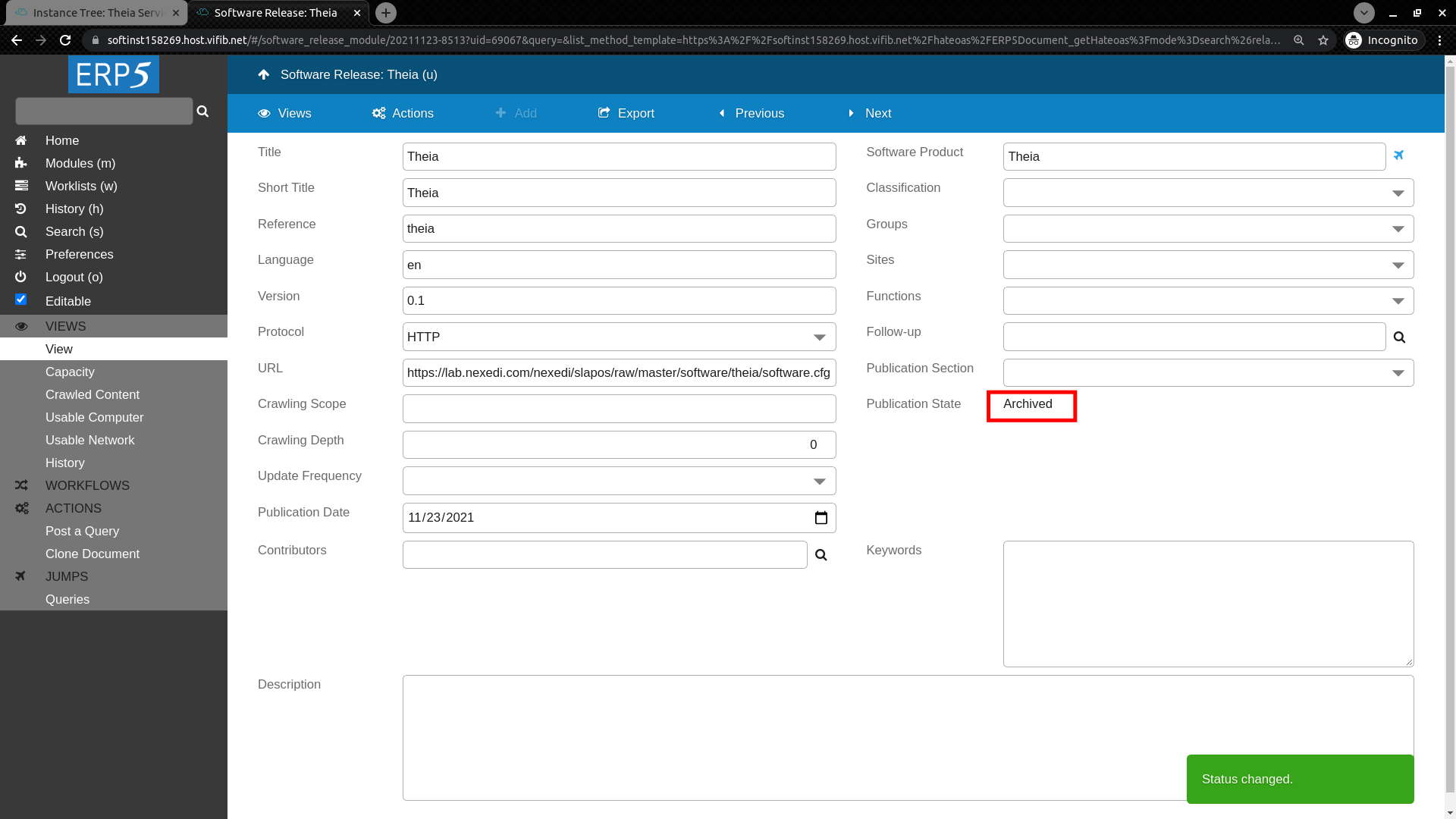The height and width of the screenshot is (819, 1456).
Task: Dismiss the Status changed notification
Action: point(1301,779)
